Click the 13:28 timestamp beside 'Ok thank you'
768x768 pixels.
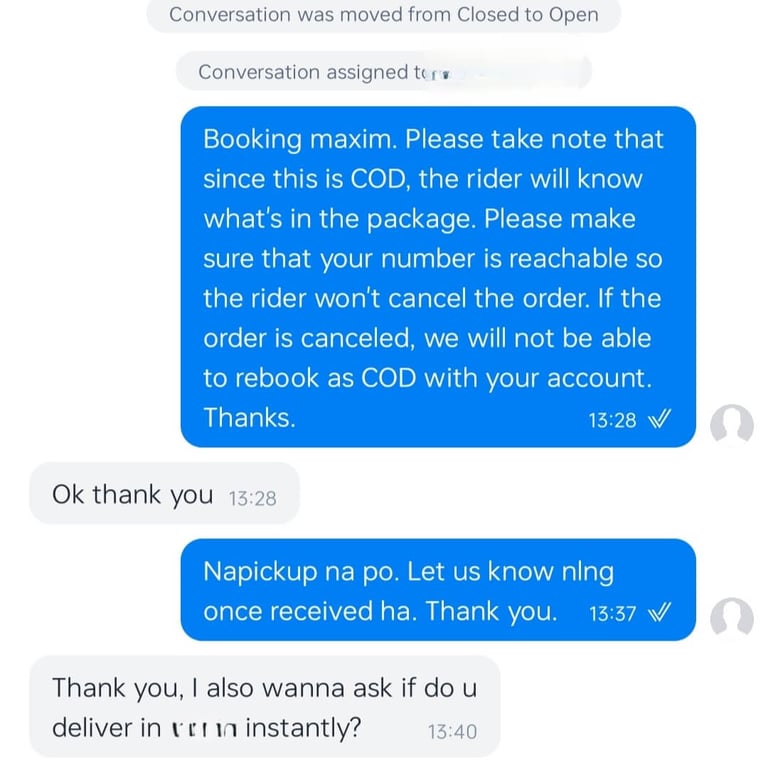point(252,499)
